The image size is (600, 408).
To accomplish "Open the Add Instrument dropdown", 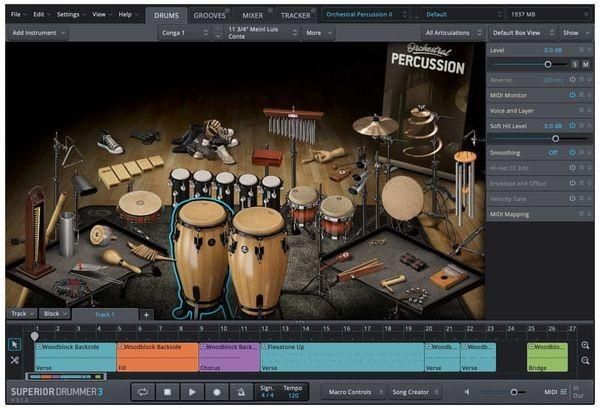I will tap(37, 33).
